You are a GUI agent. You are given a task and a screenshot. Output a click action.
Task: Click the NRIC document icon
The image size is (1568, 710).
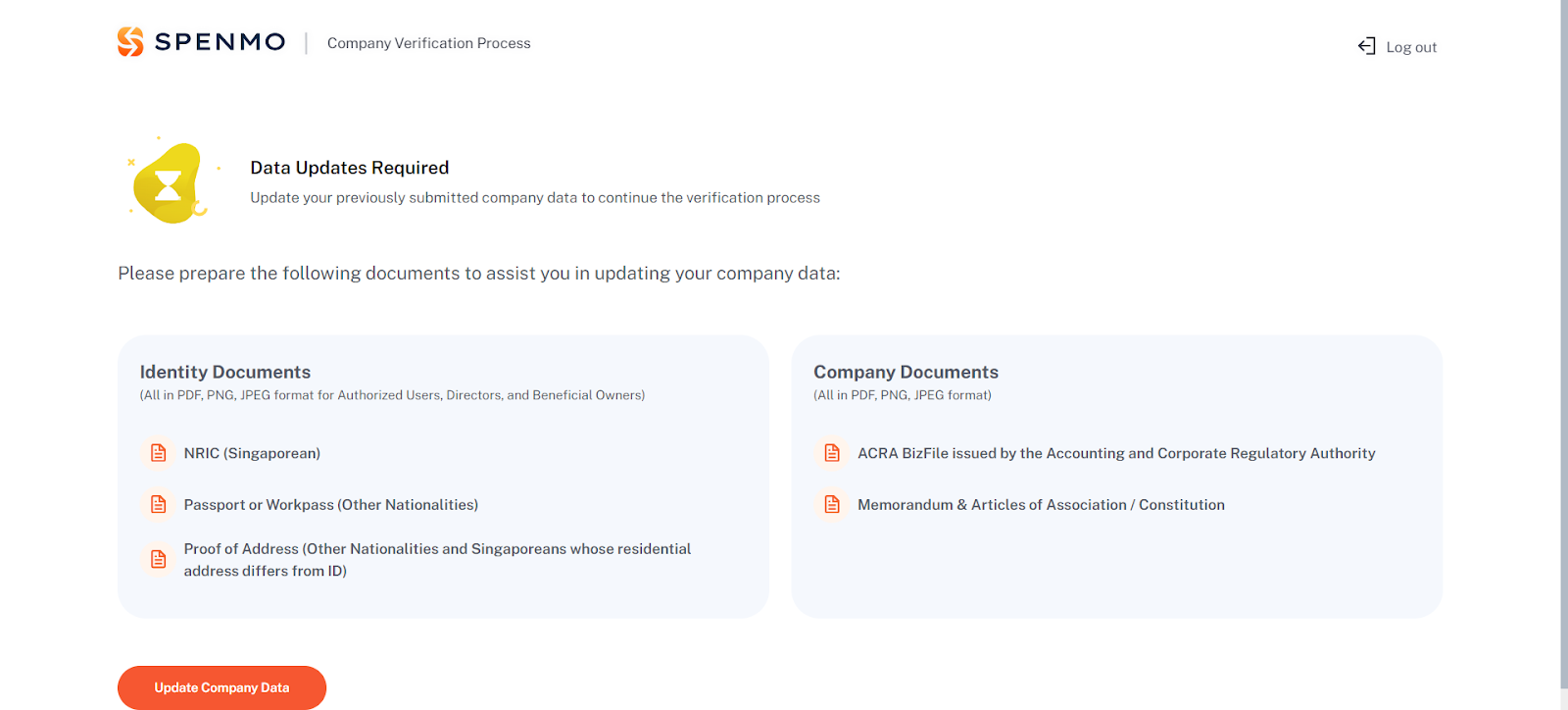[x=159, y=453]
